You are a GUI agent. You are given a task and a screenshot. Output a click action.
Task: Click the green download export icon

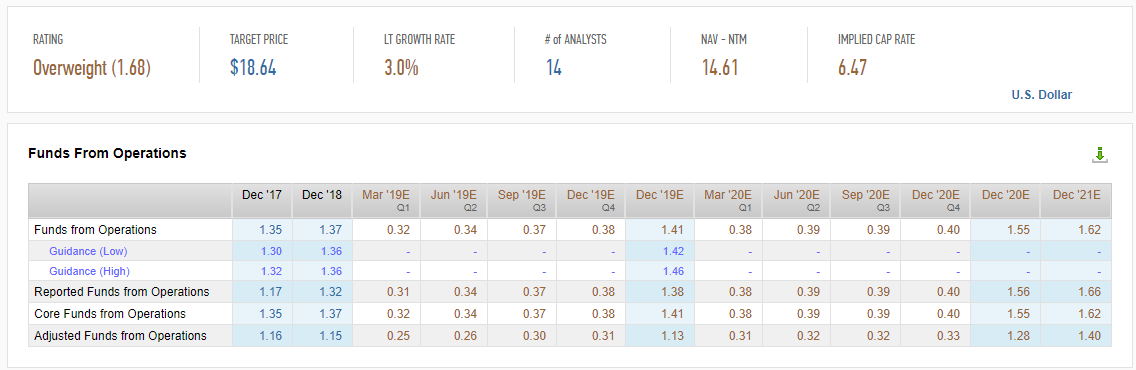point(1099,154)
